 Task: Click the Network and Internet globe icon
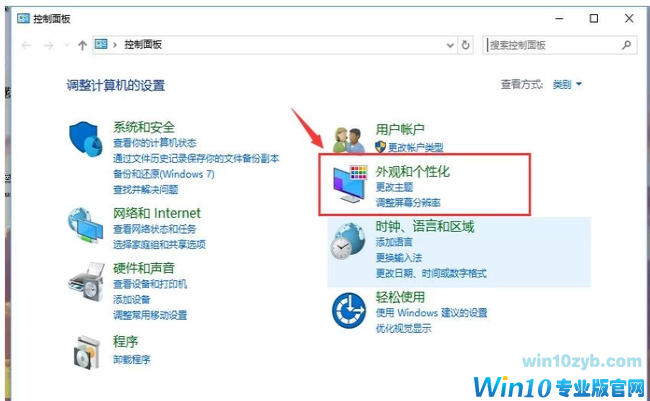(85, 226)
